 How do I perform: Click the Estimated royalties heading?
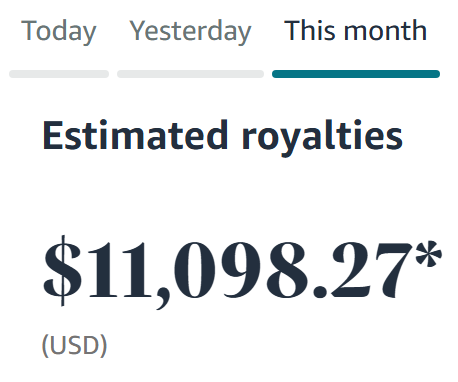point(223,137)
